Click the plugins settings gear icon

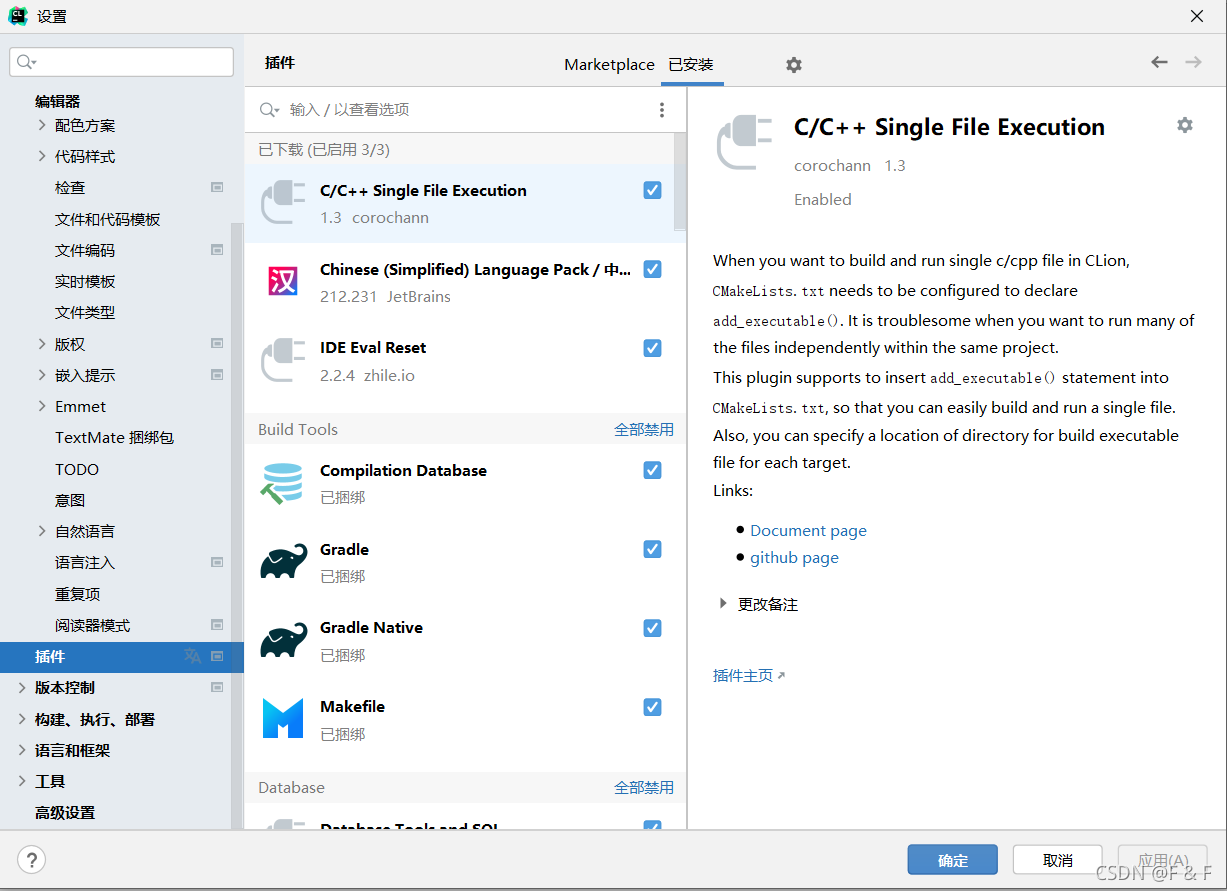coord(794,65)
